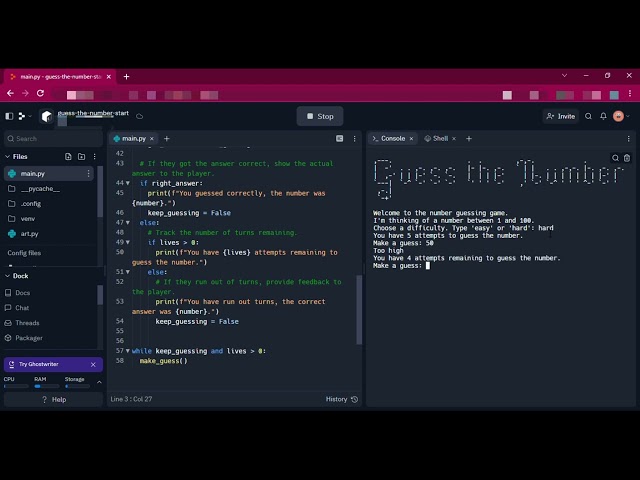Focus the file Search field
640x480 pixels.
53,139
